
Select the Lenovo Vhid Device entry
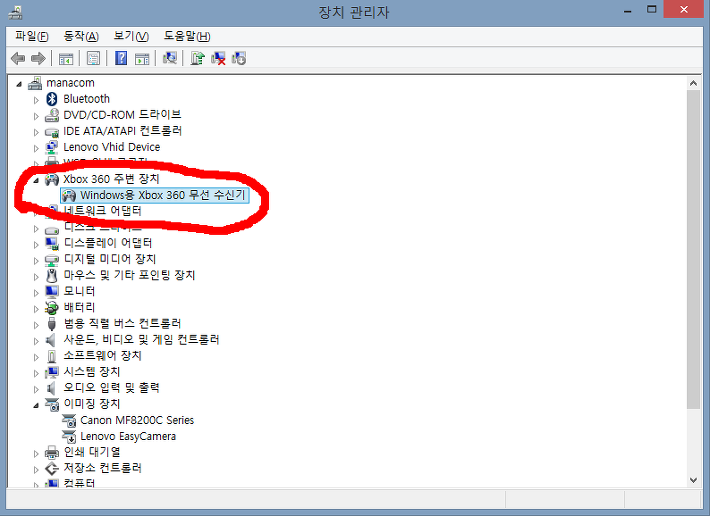click(x=111, y=147)
